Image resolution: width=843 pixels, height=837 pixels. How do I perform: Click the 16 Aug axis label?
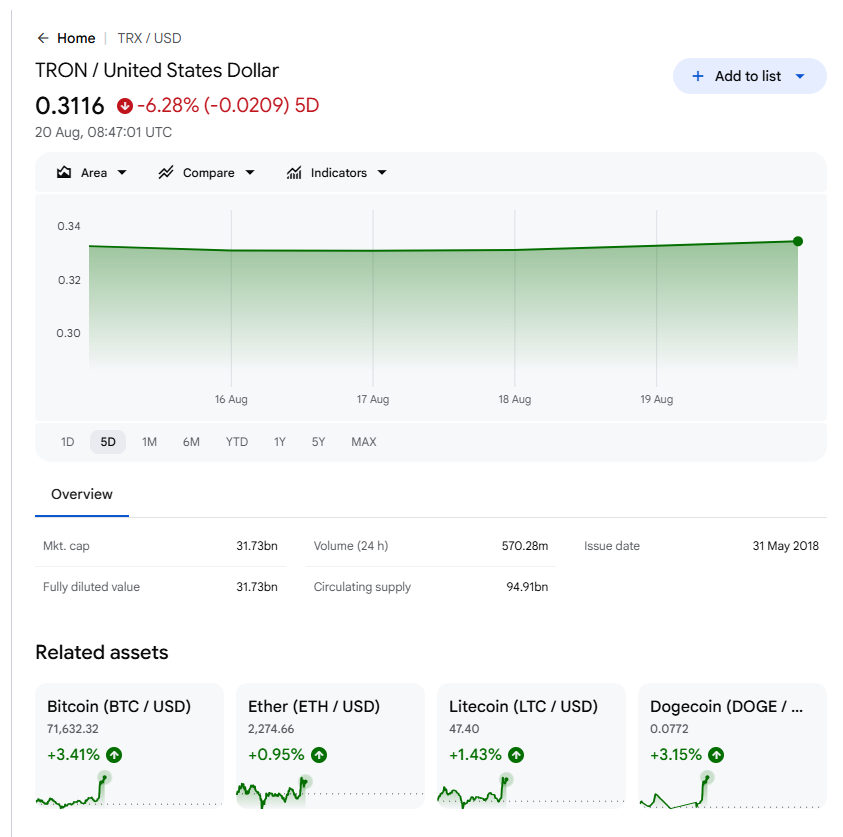tap(231, 399)
